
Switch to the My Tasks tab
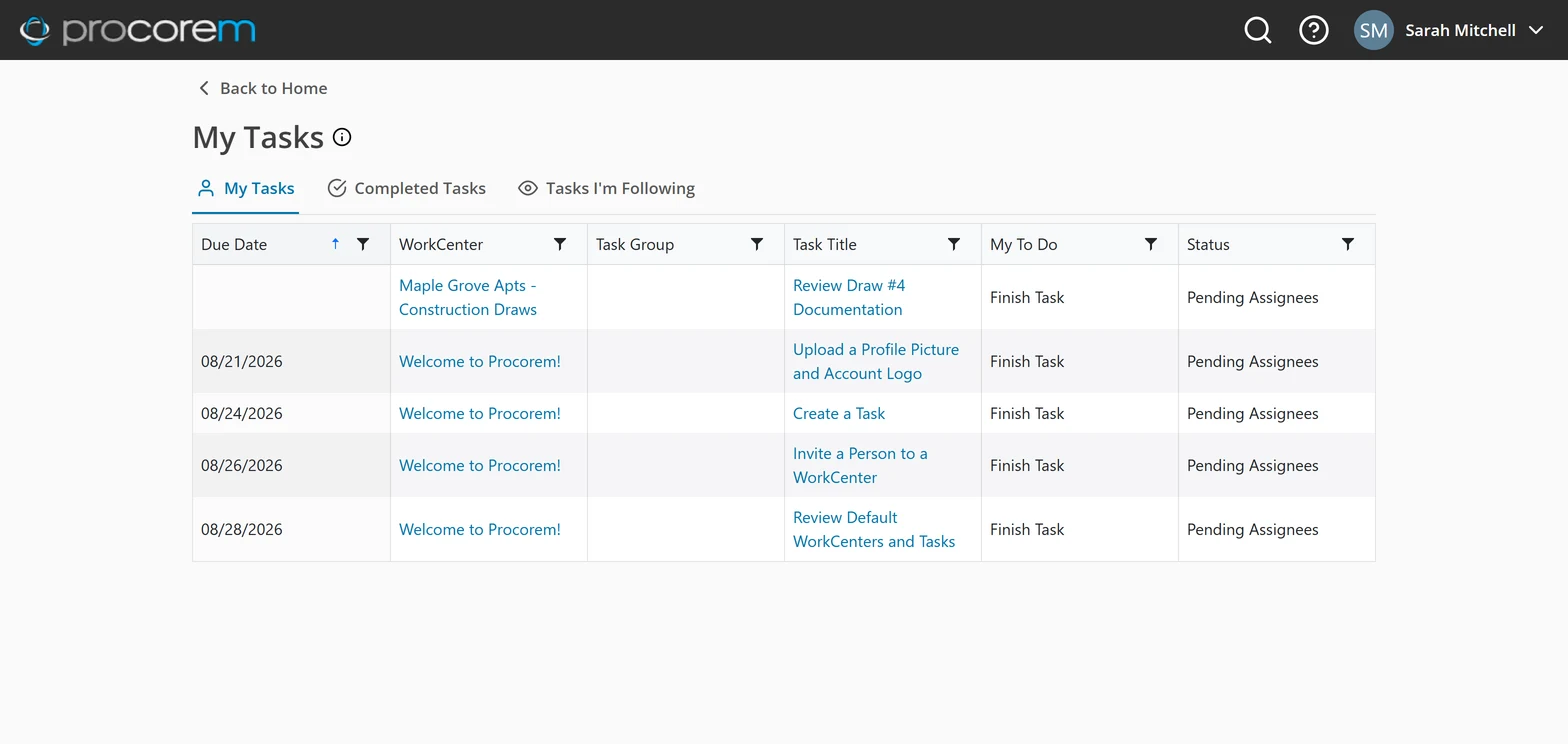point(245,188)
